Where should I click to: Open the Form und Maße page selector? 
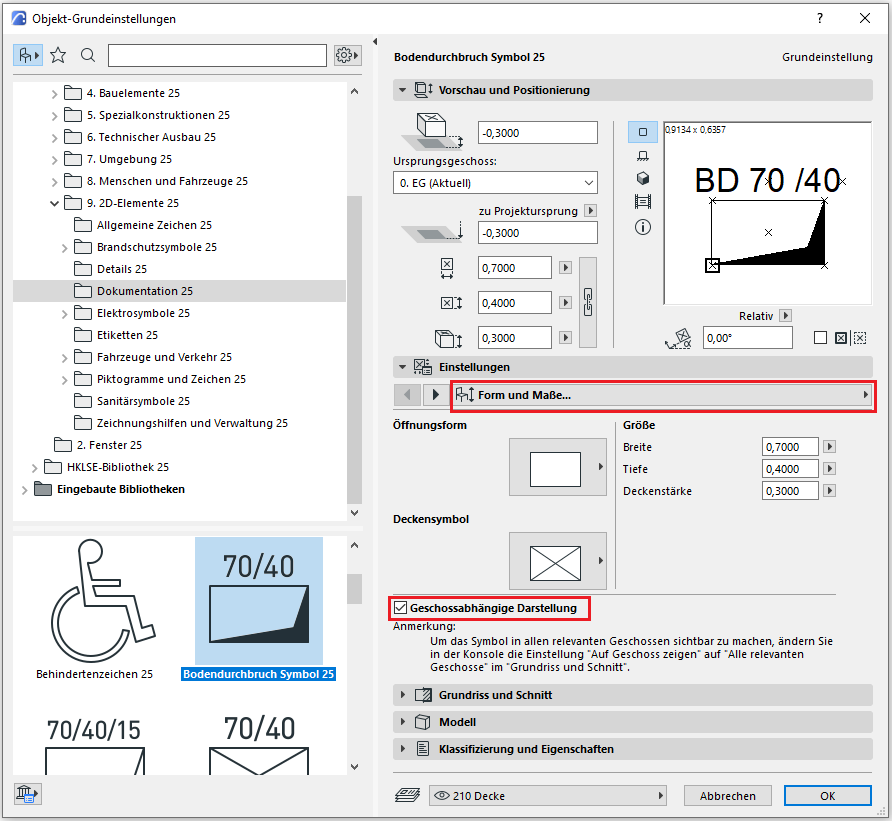pyautogui.click(x=662, y=395)
